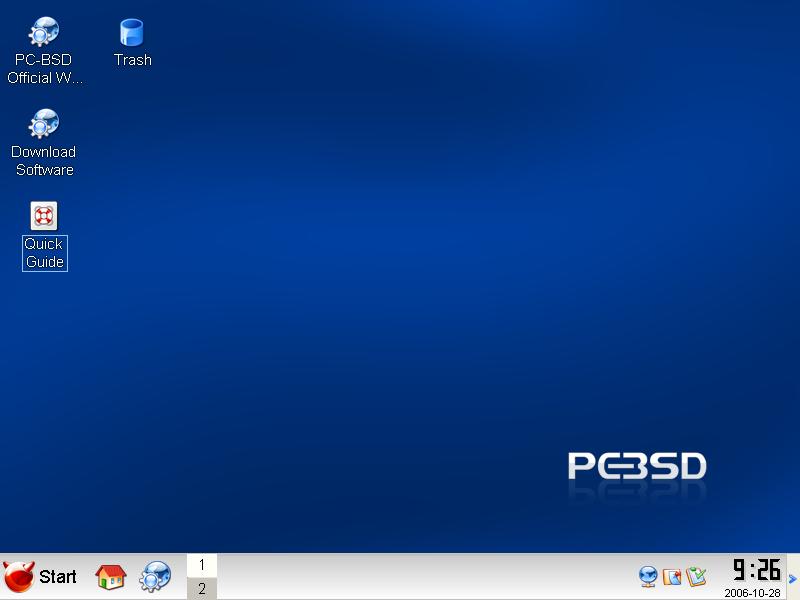Click the PC-BSD logo on the wallpaper
The image size is (800, 600).
pyautogui.click(x=637, y=465)
